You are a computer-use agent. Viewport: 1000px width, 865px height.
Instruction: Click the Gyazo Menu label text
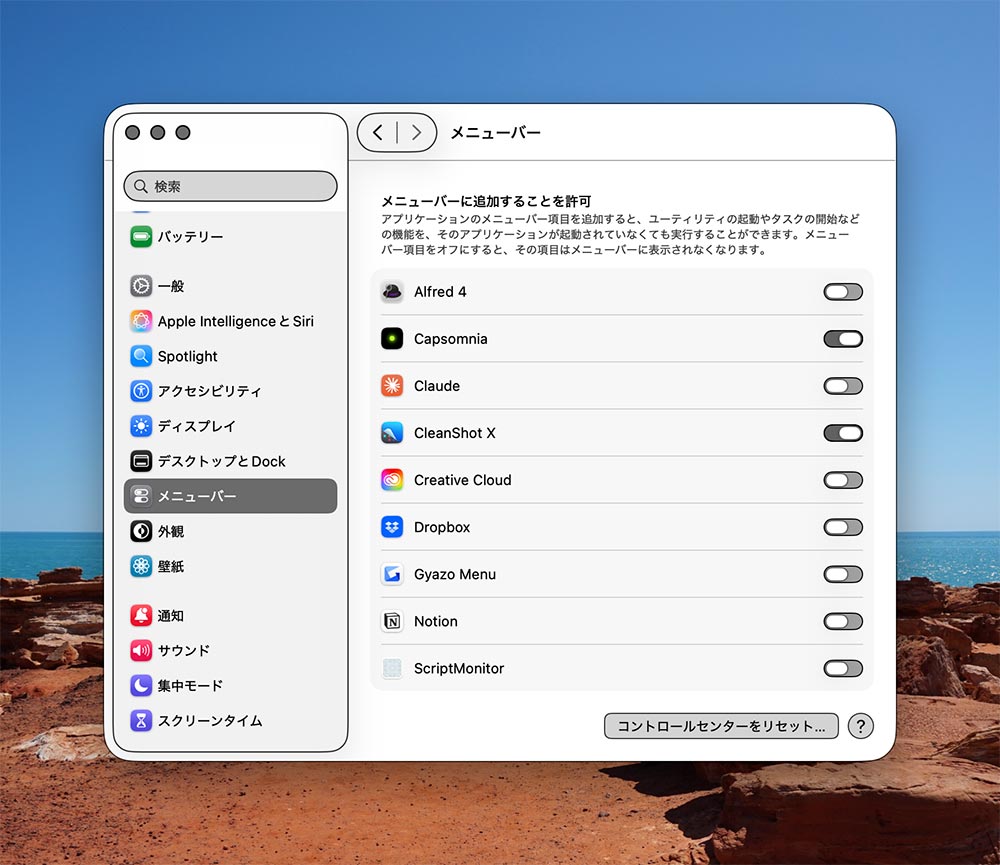click(x=455, y=574)
